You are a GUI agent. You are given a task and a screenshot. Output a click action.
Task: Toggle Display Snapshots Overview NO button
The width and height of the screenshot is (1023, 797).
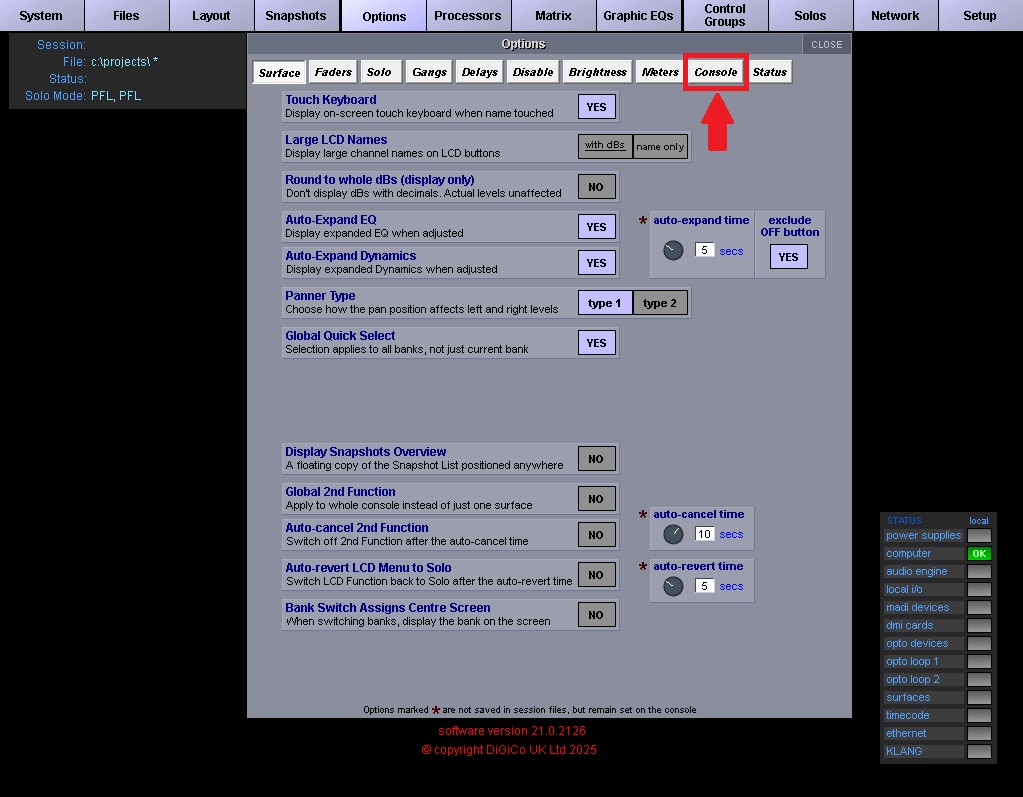pos(596,459)
